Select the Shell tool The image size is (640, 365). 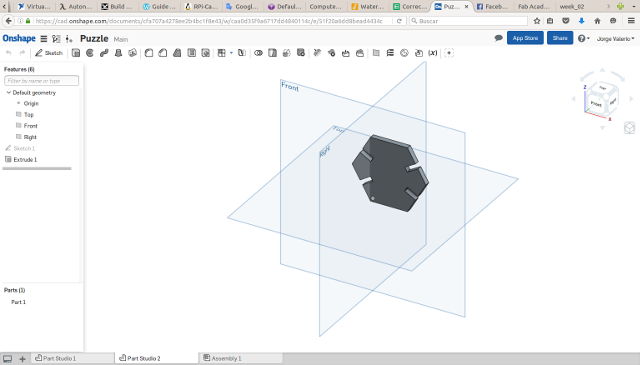(191, 53)
